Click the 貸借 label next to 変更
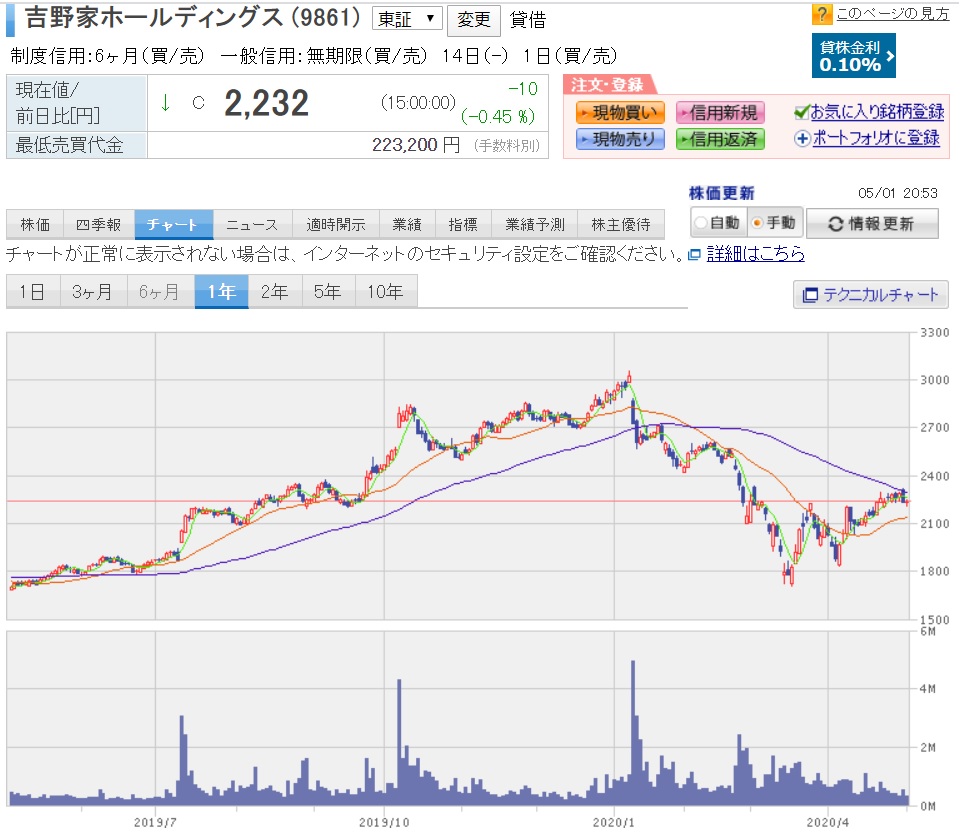The width and height of the screenshot is (962, 832). pos(528,20)
